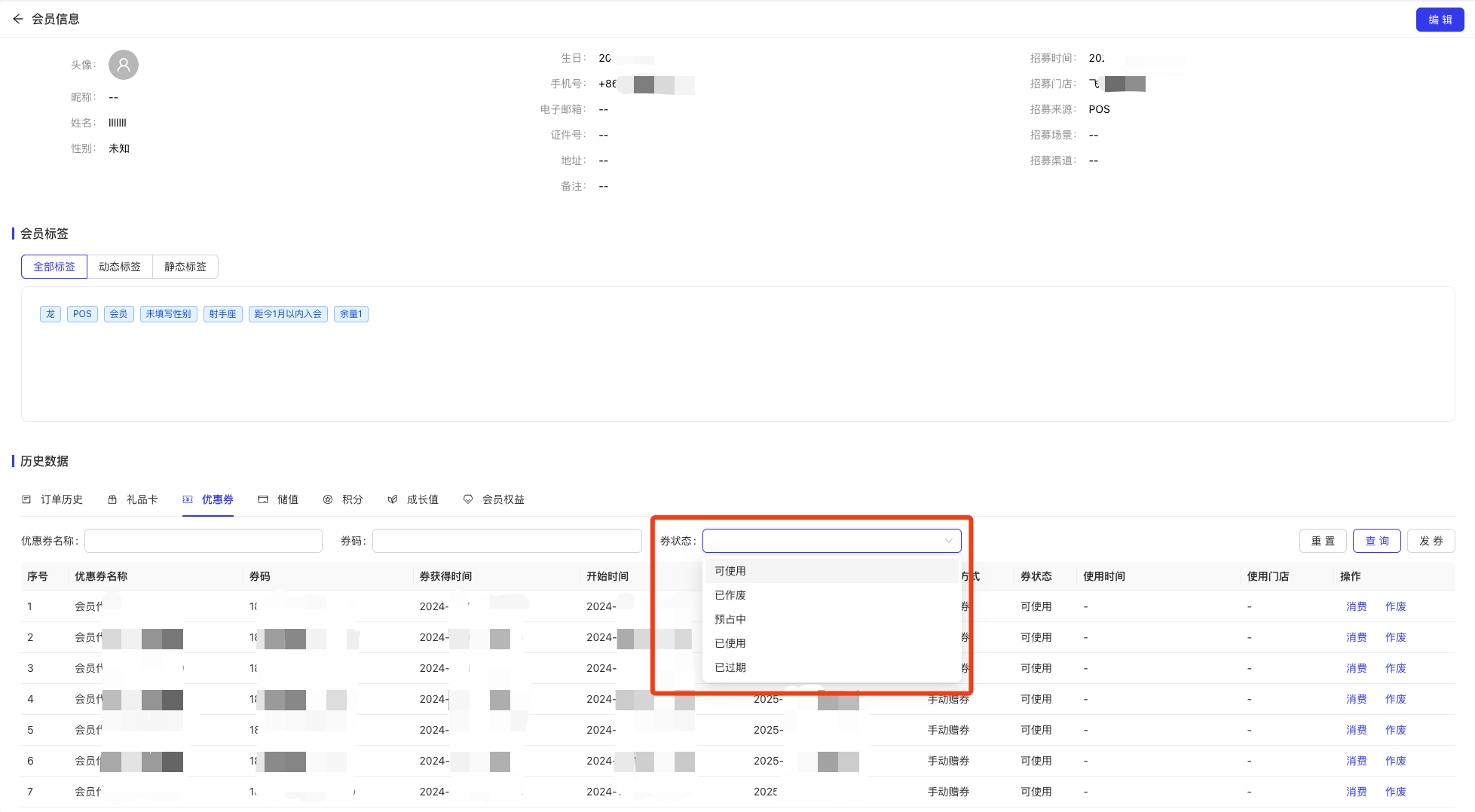The image size is (1475, 812).
Task: Click the 会员 member tag
Action: click(119, 314)
